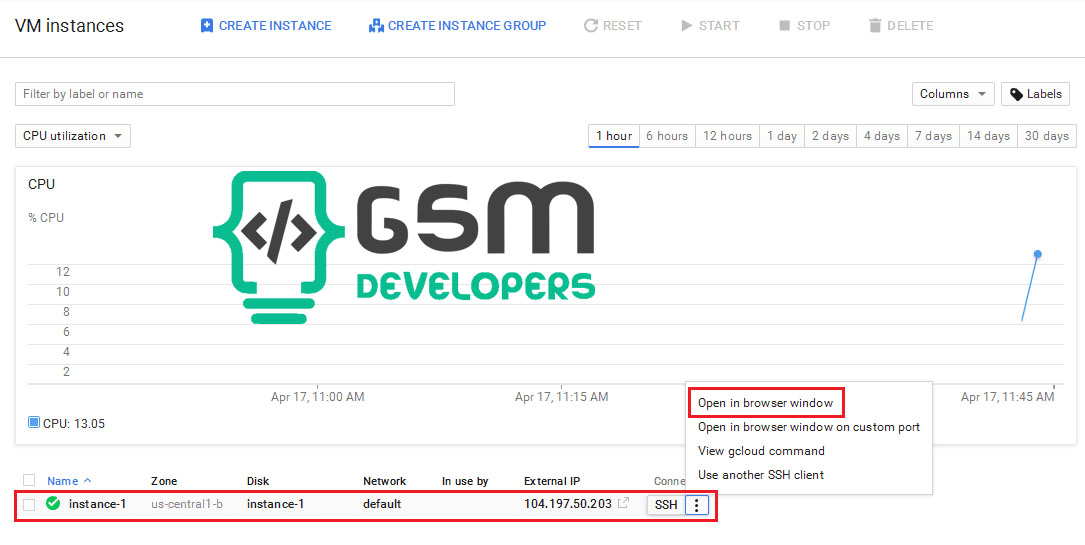Tick the instance-1 row checkbox
The width and height of the screenshot is (1085, 545).
[29, 504]
